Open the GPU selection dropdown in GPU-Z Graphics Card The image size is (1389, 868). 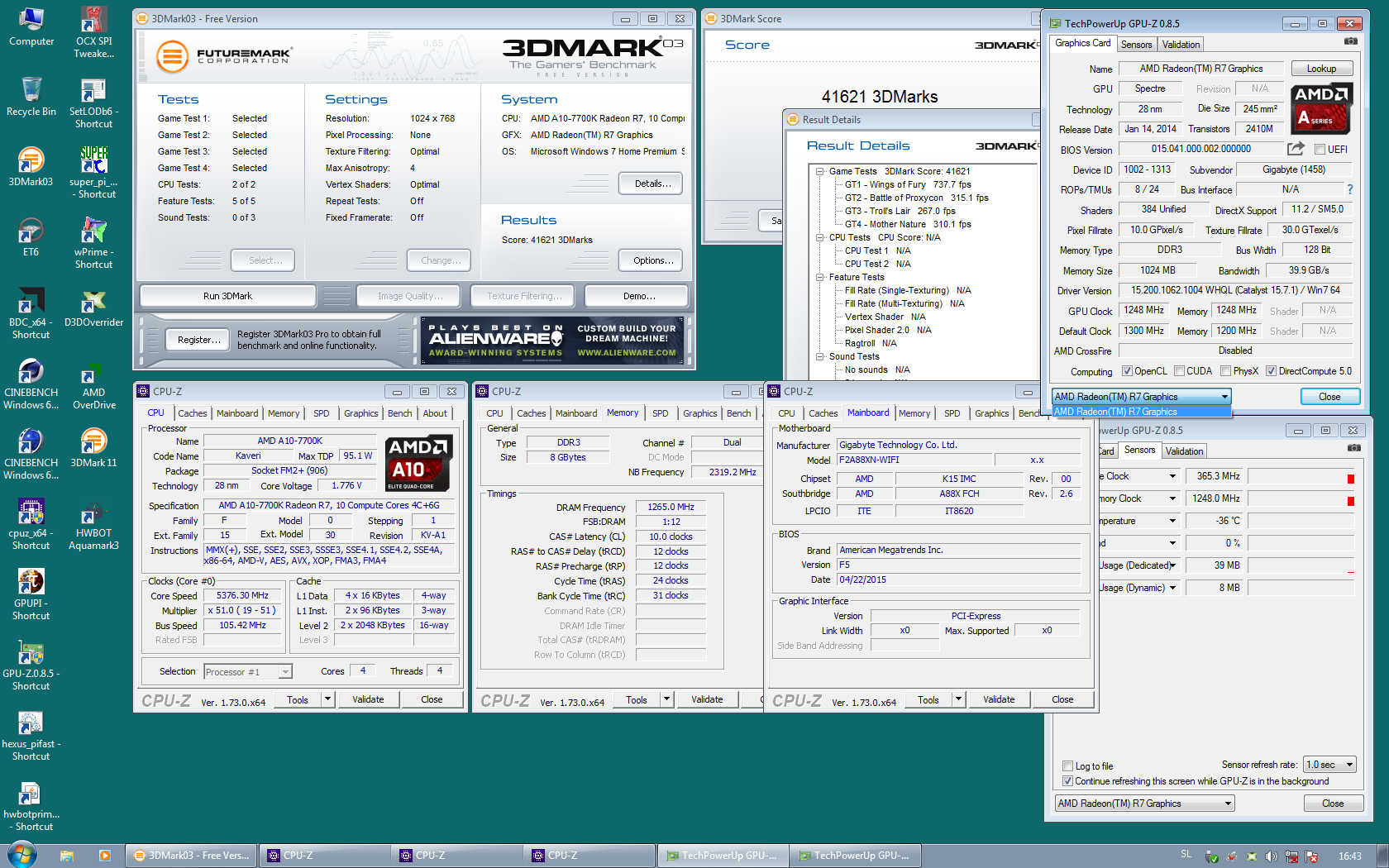coord(1141,397)
